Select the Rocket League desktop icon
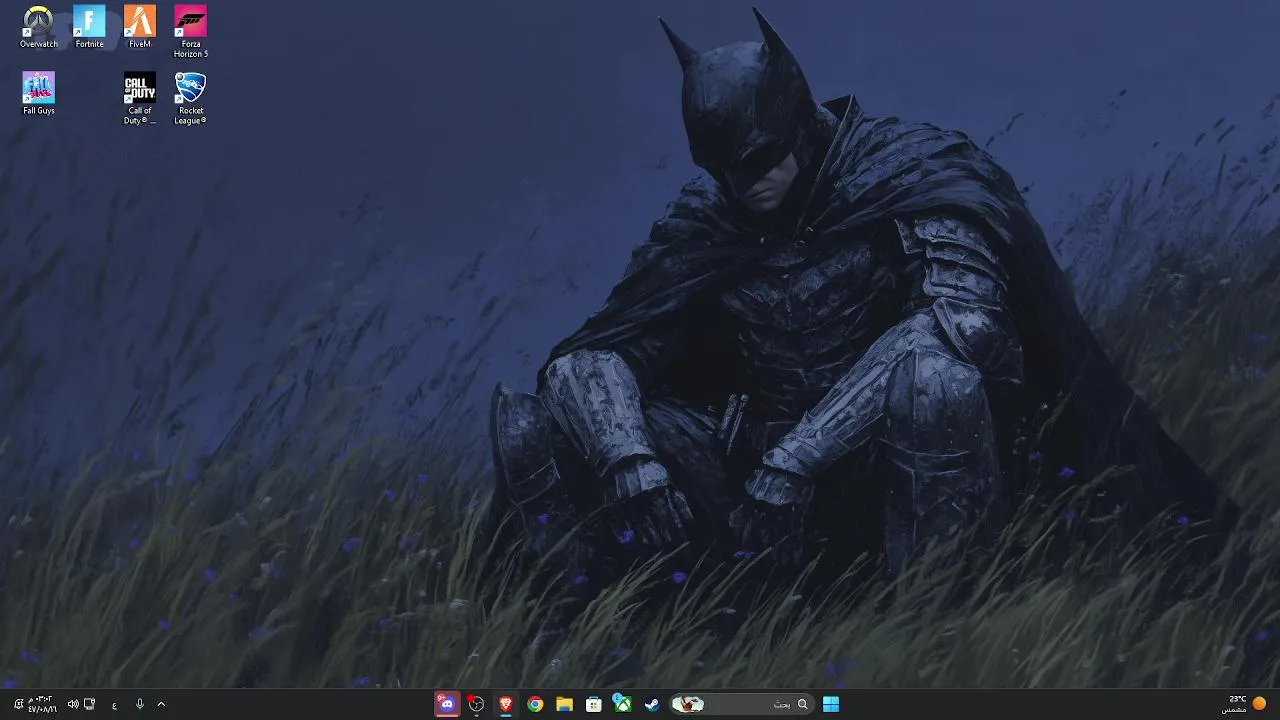The height and width of the screenshot is (720, 1280). tap(190, 99)
